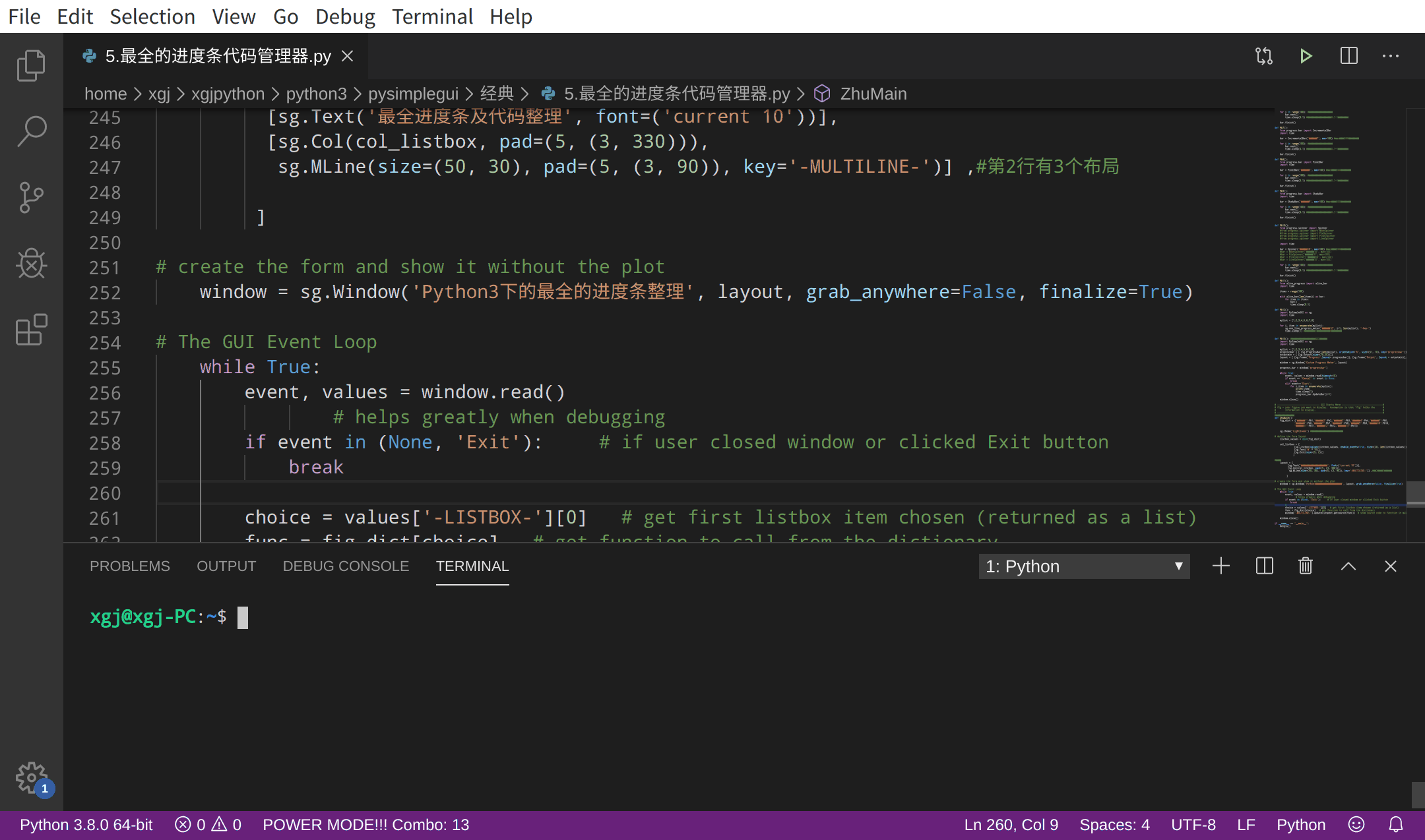The image size is (1425, 840).
Task: Kill terminal using trash icon
Action: click(1305, 566)
